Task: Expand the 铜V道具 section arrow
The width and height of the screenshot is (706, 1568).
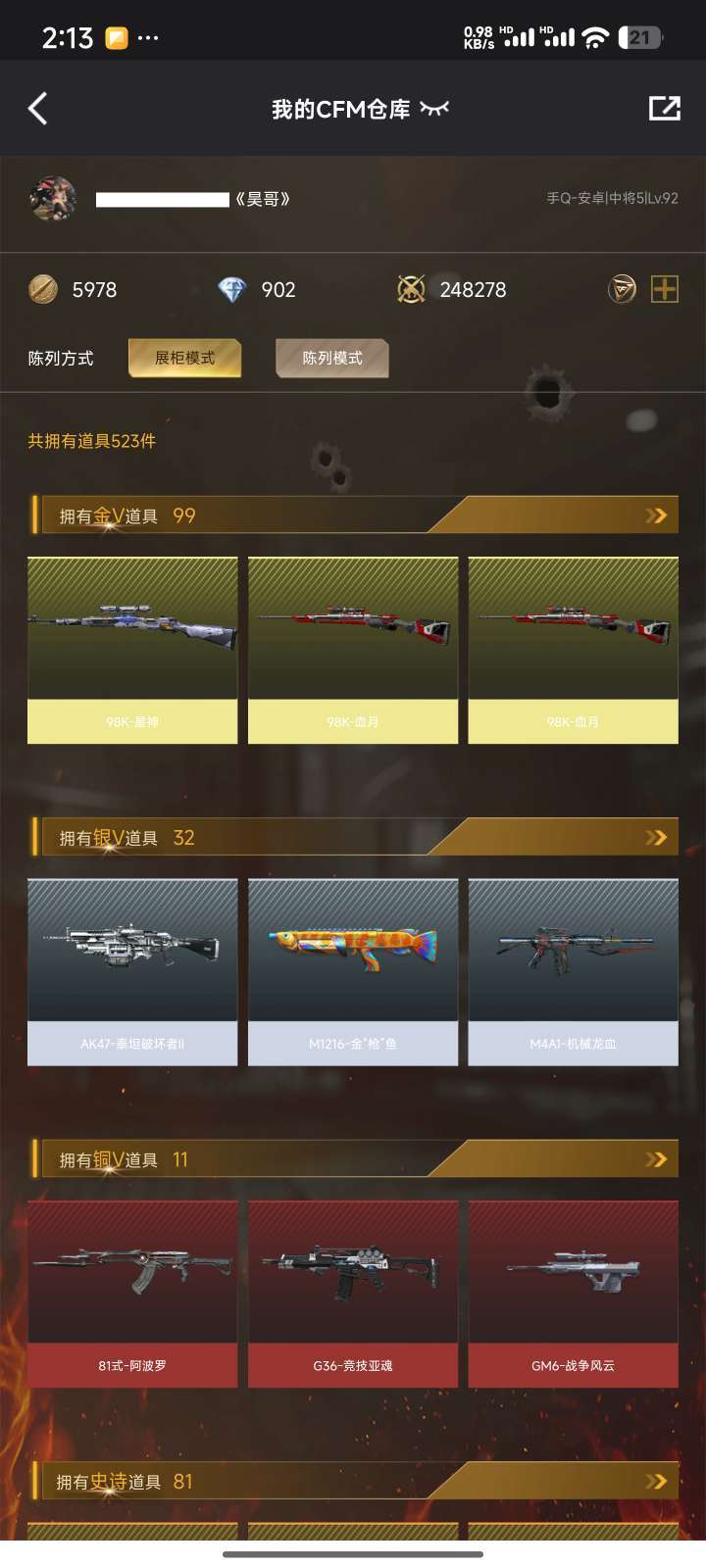Action: 656,1159
